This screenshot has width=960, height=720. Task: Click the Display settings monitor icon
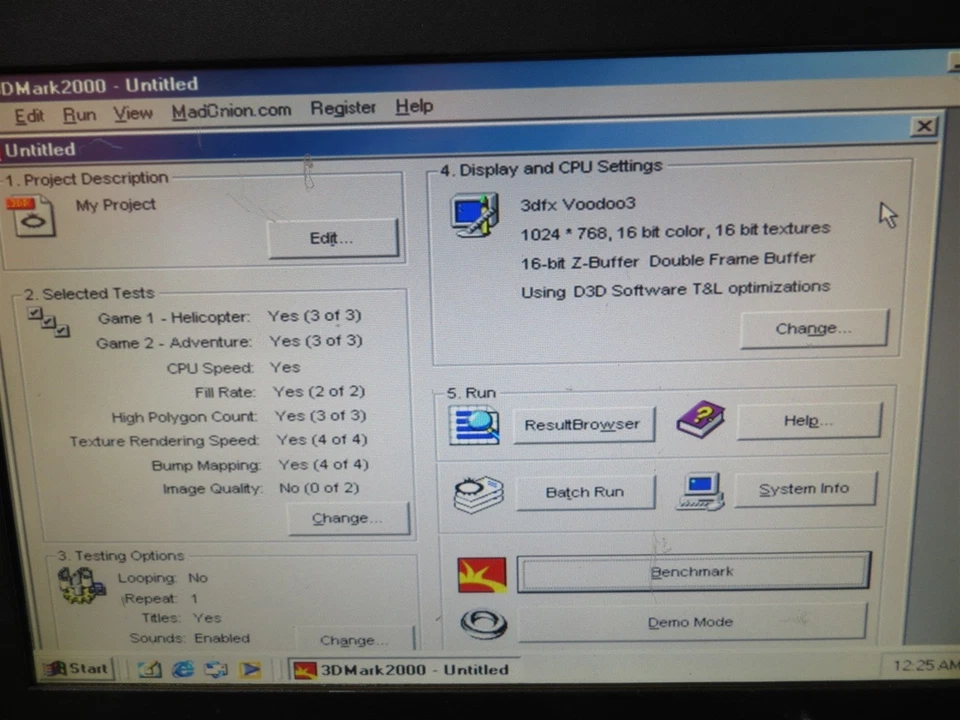(475, 215)
